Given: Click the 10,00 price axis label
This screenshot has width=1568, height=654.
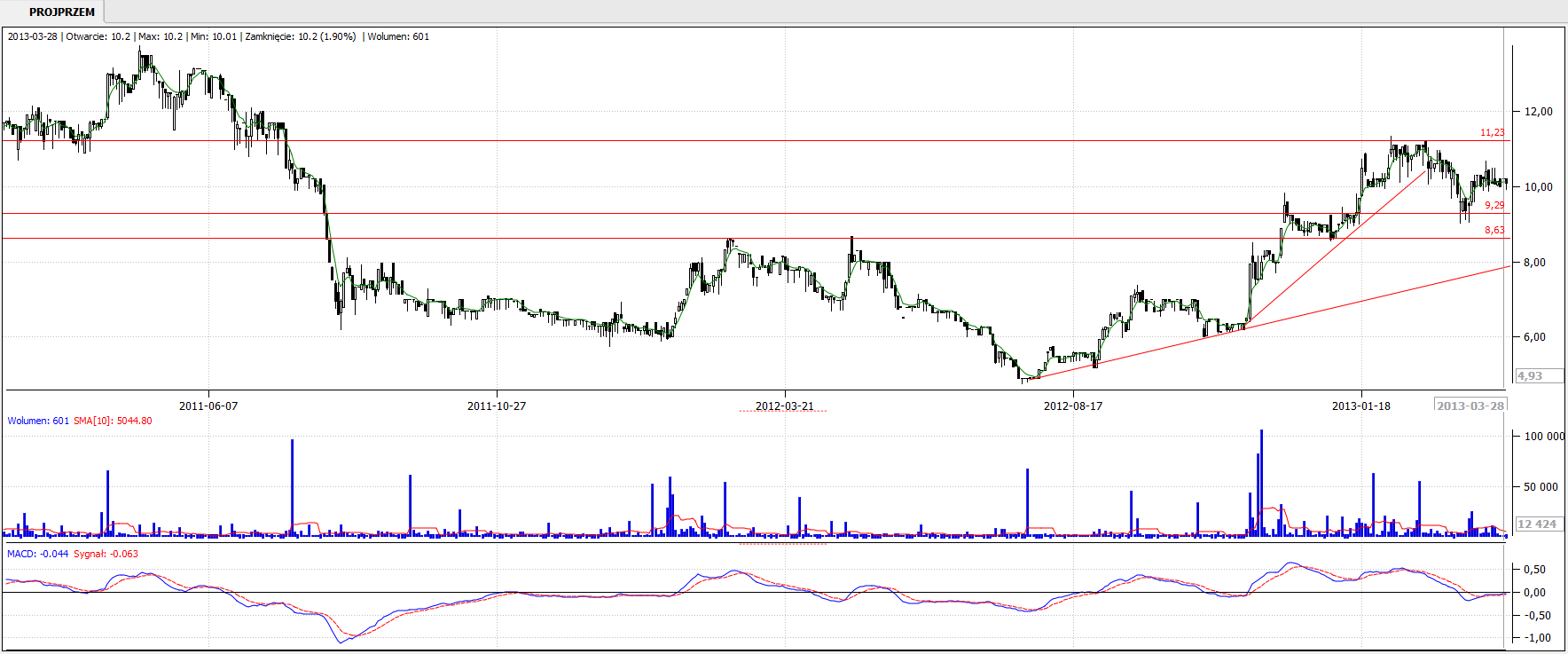Looking at the screenshot, I should click(x=1538, y=186).
